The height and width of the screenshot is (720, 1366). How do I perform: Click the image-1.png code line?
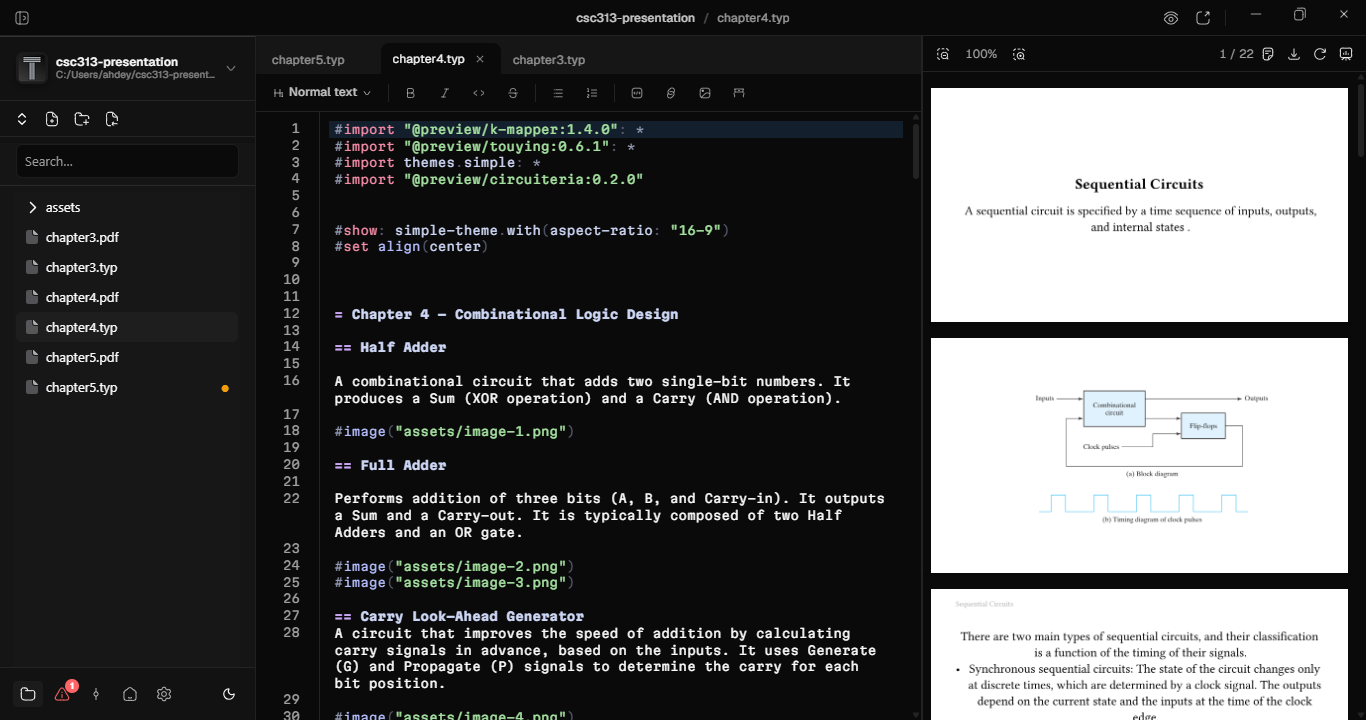coord(454,431)
